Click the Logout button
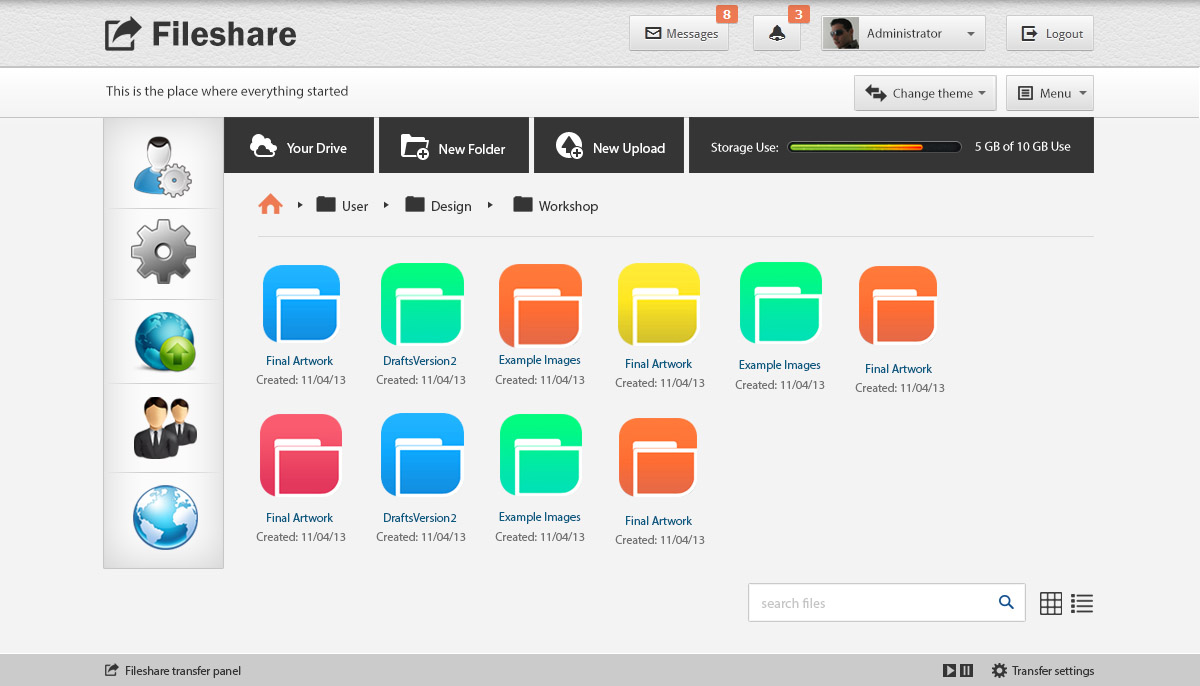 (1049, 33)
